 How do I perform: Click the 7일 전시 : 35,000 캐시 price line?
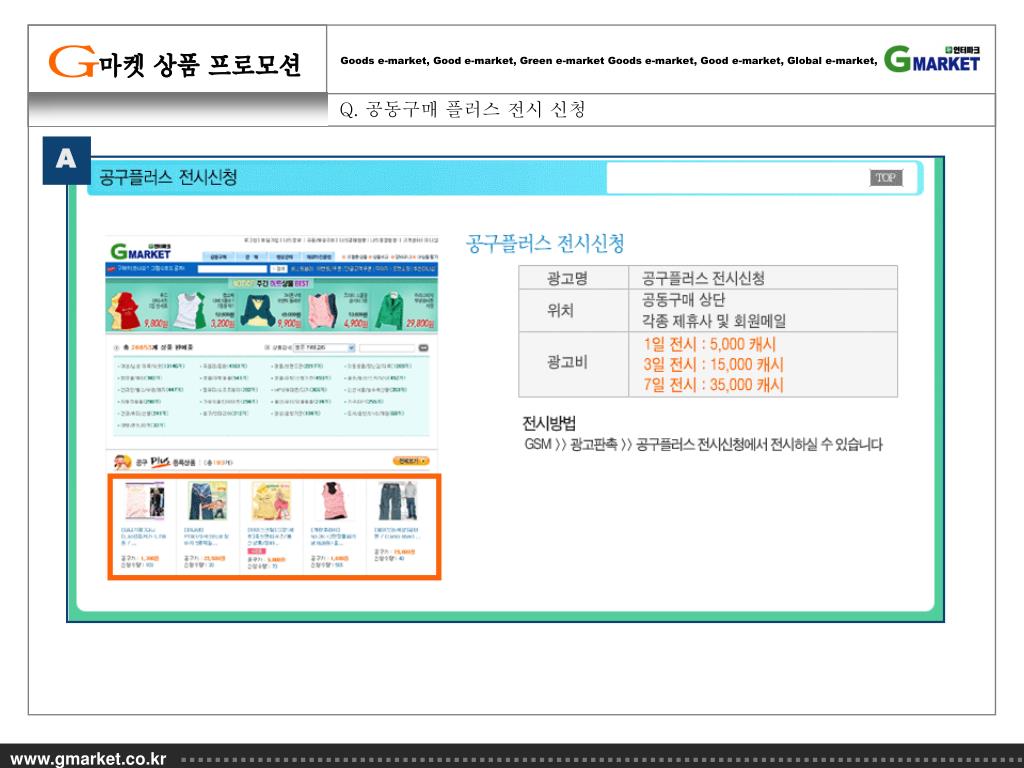point(712,385)
